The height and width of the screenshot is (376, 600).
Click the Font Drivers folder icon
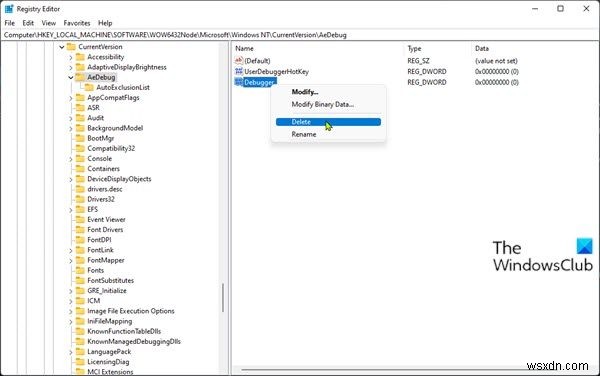tap(80, 230)
